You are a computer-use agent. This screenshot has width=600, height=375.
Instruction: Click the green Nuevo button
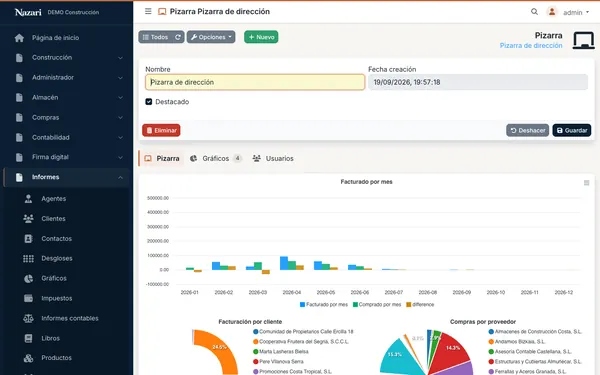point(261,37)
